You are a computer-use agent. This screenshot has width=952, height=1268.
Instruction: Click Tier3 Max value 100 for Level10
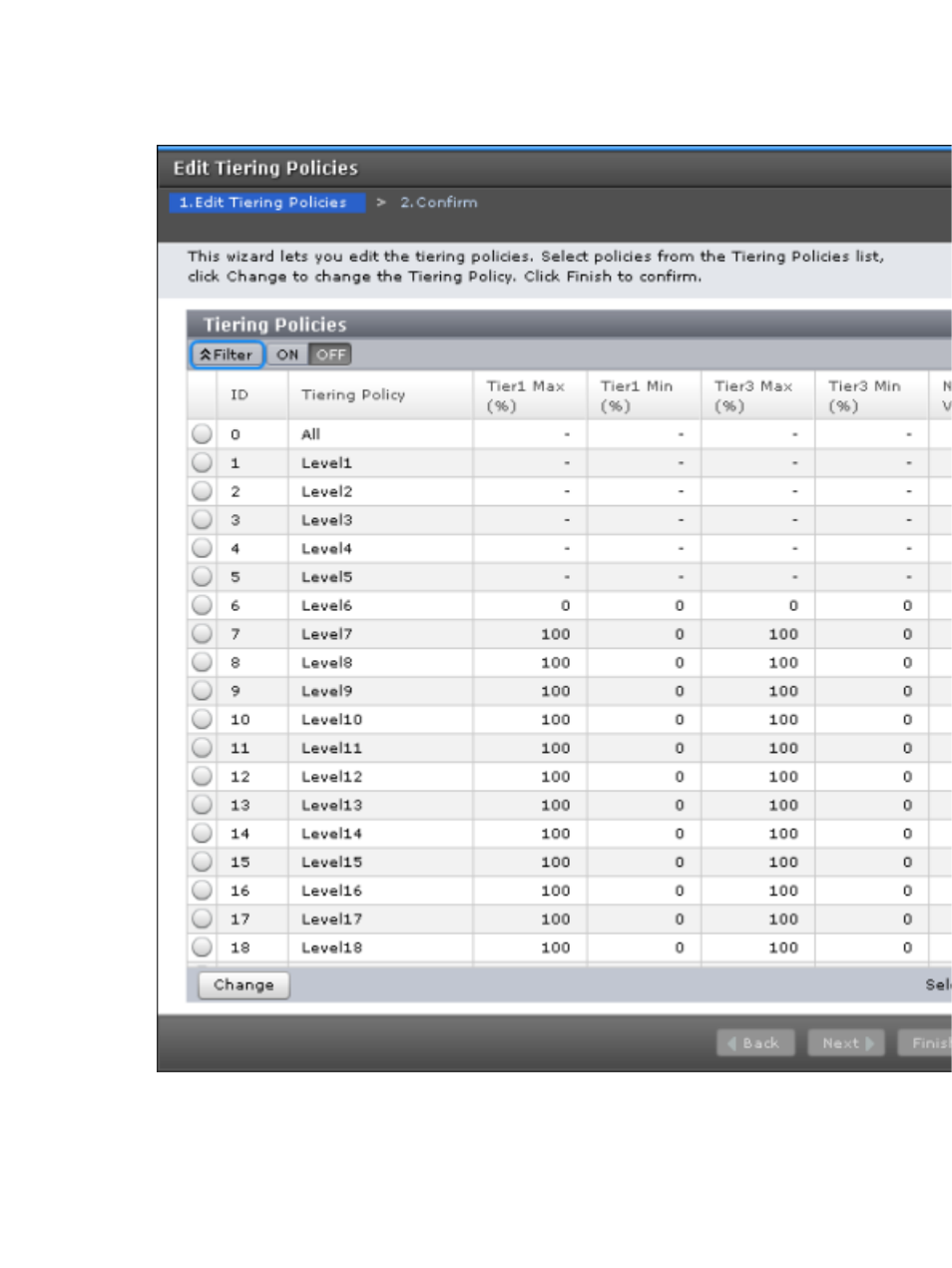coord(783,719)
